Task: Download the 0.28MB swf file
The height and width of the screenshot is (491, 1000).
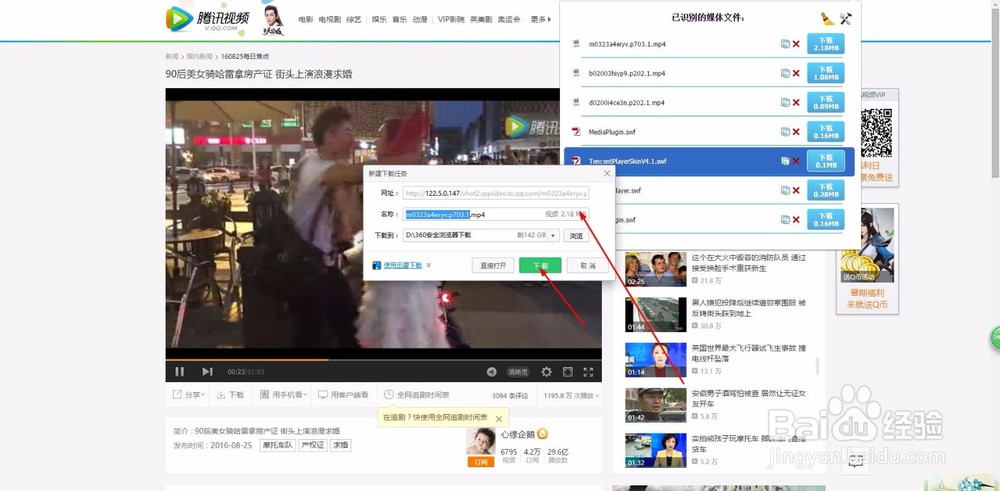Action: [826, 190]
